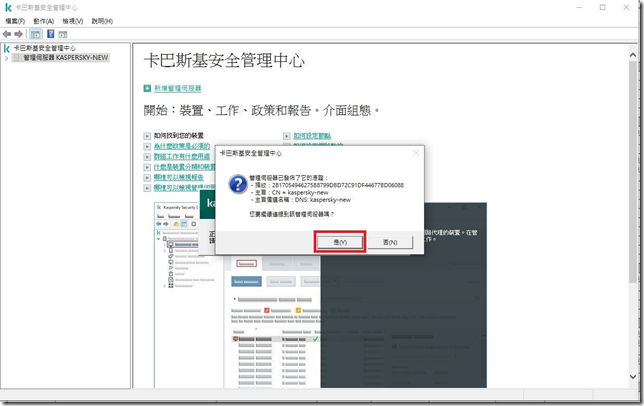This screenshot has width=644, height=406.
Task: Expand the 如何設定變動 topic arrow
Action: tap(286, 135)
